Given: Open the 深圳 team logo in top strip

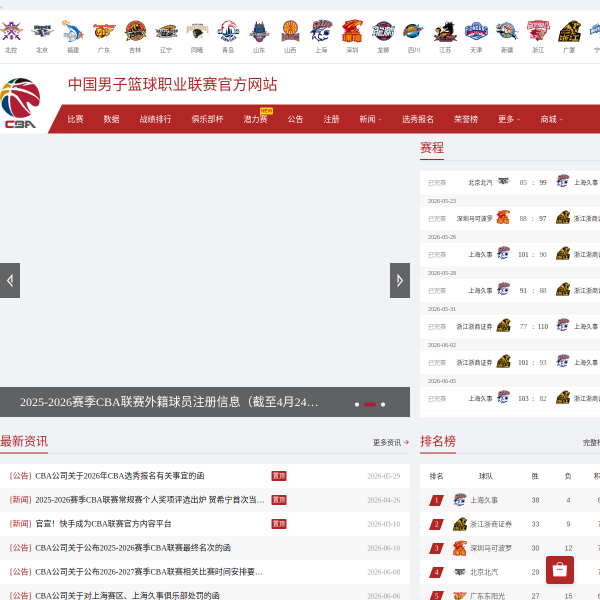Looking at the screenshot, I should pos(352,31).
